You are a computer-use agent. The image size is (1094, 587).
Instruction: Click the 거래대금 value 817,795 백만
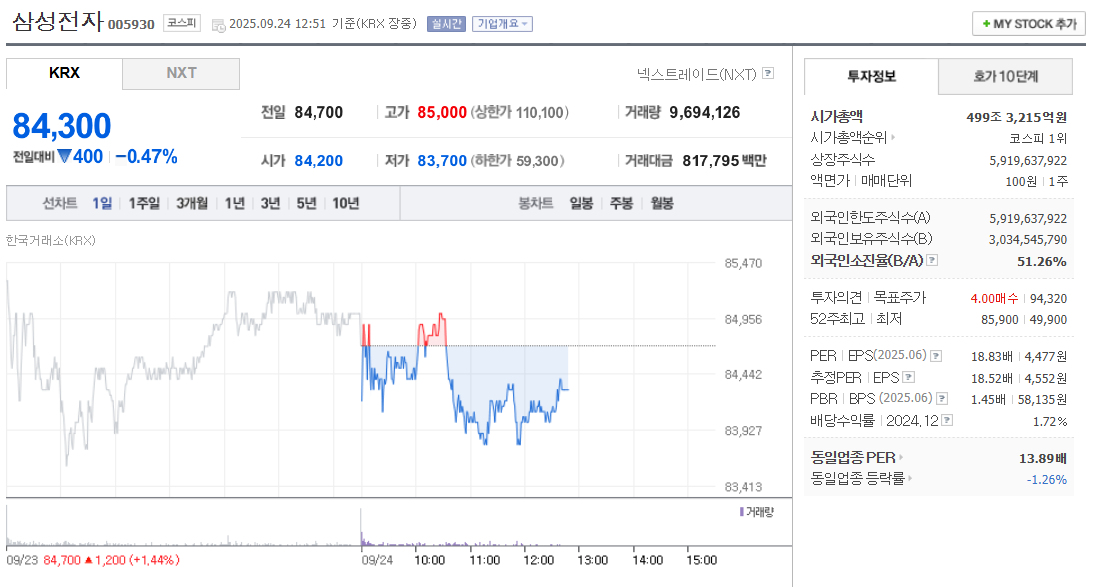point(724,161)
